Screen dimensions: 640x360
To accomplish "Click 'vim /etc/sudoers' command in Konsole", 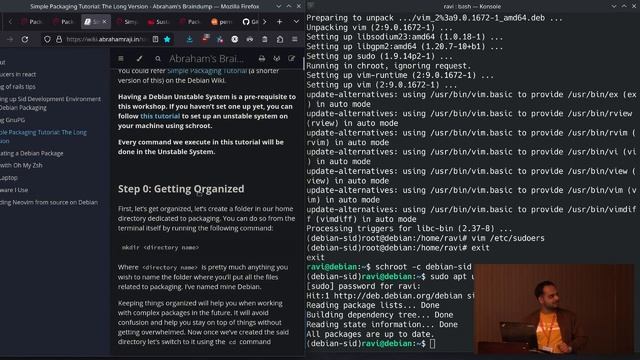I will pyautogui.click(x=508, y=238).
